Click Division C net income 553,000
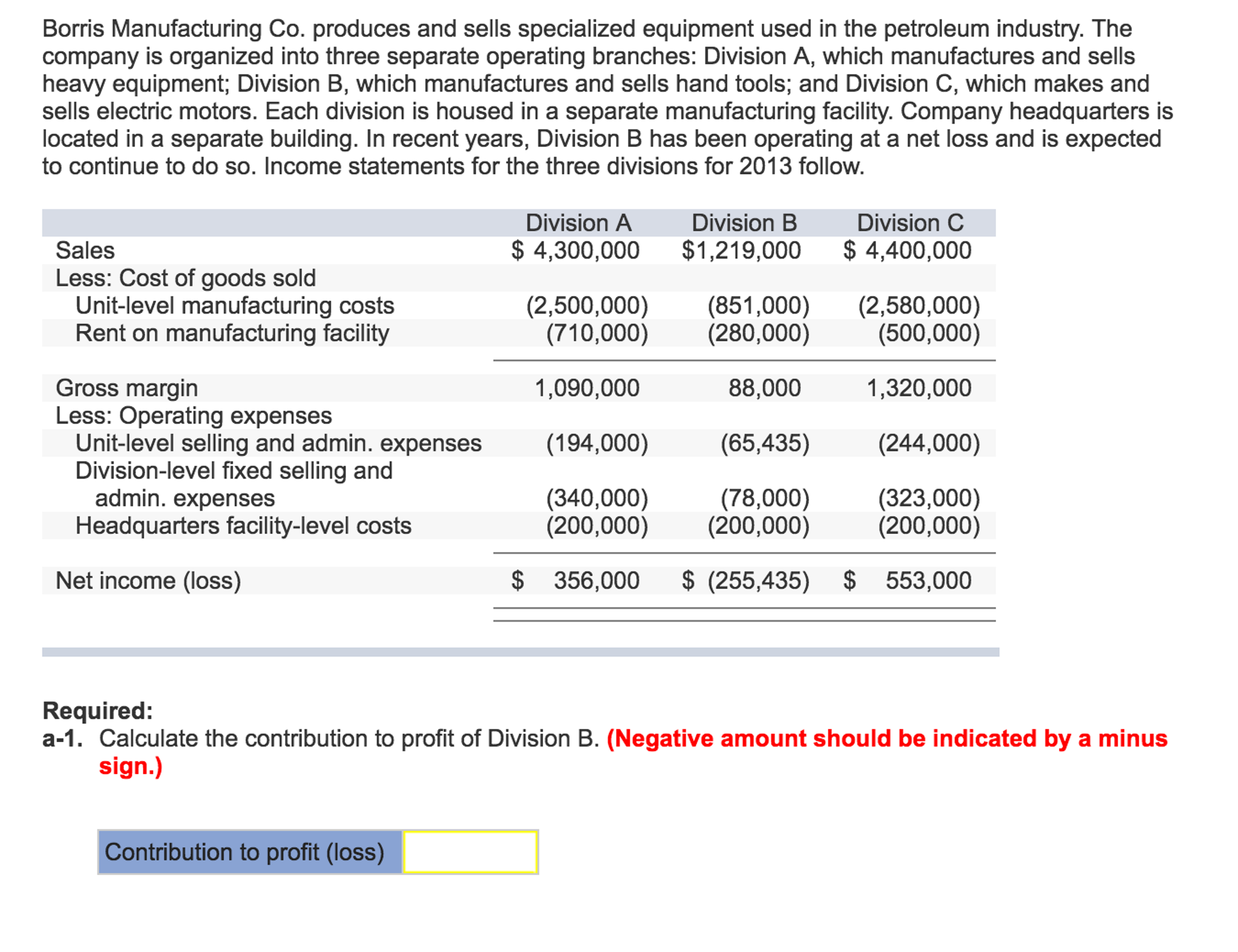The image size is (1238, 952). [928, 580]
